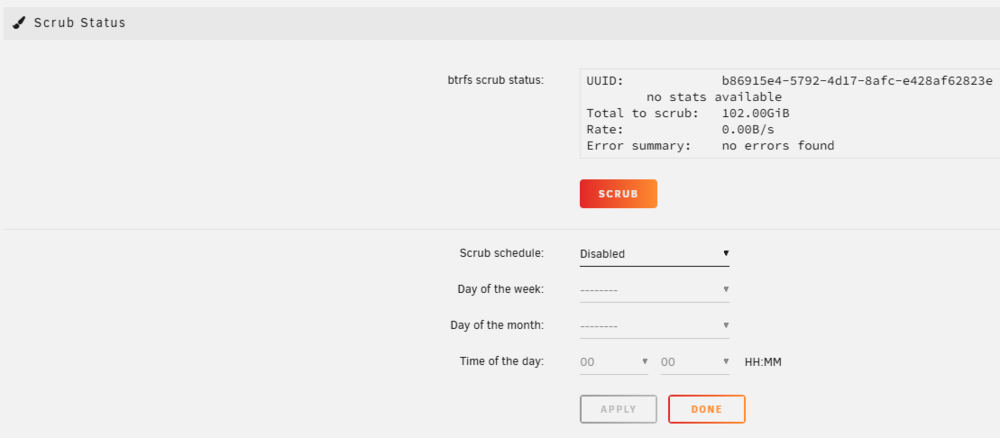Viewport: 1000px width, 438px height.
Task: Click the Day of the month dropdown arrow
Action: pos(726,325)
